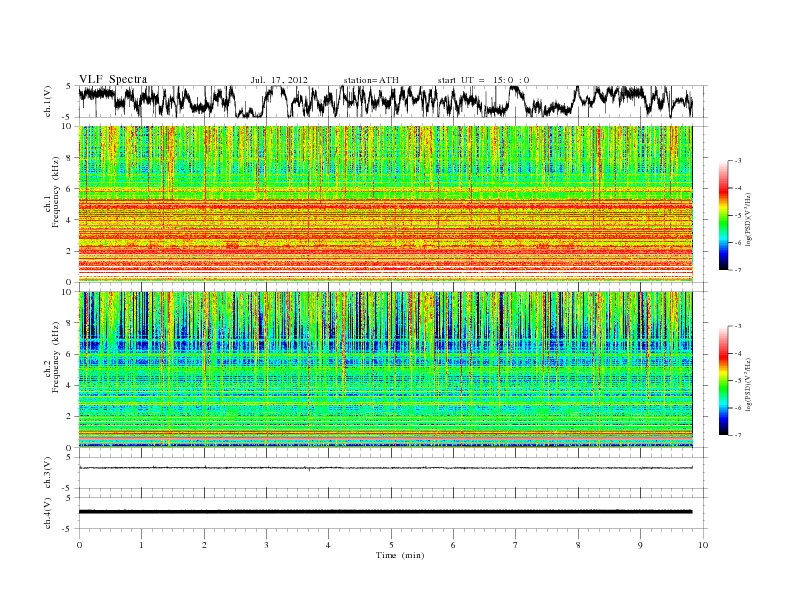Click time axis tick label "1"
792x612 pixels.
coord(141,545)
